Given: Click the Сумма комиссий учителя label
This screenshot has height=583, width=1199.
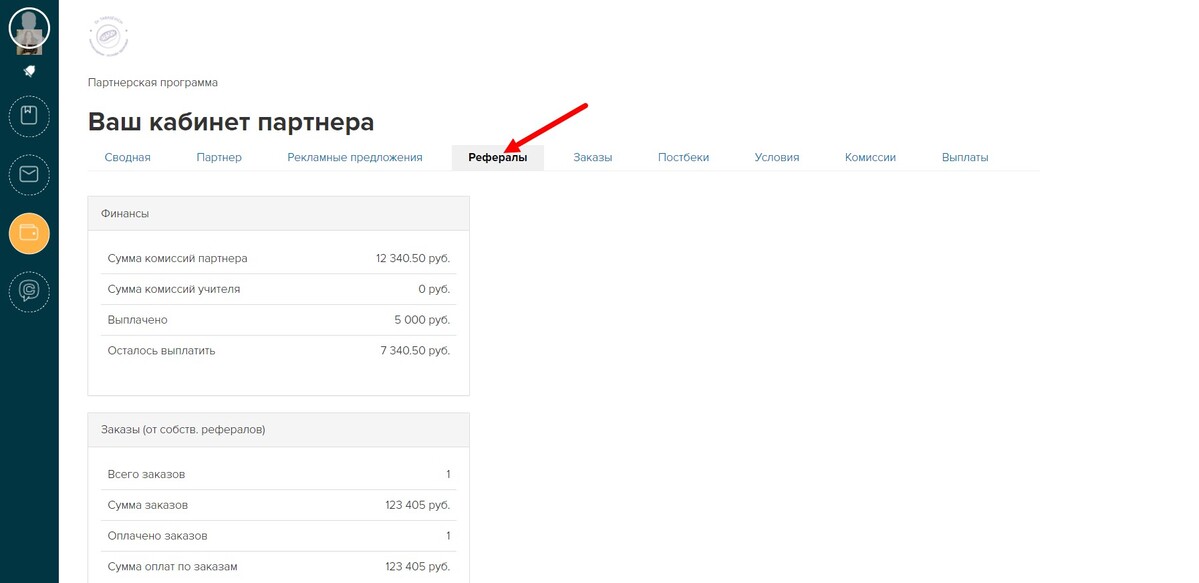Looking at the screenshot, I should tap(174, 289).
